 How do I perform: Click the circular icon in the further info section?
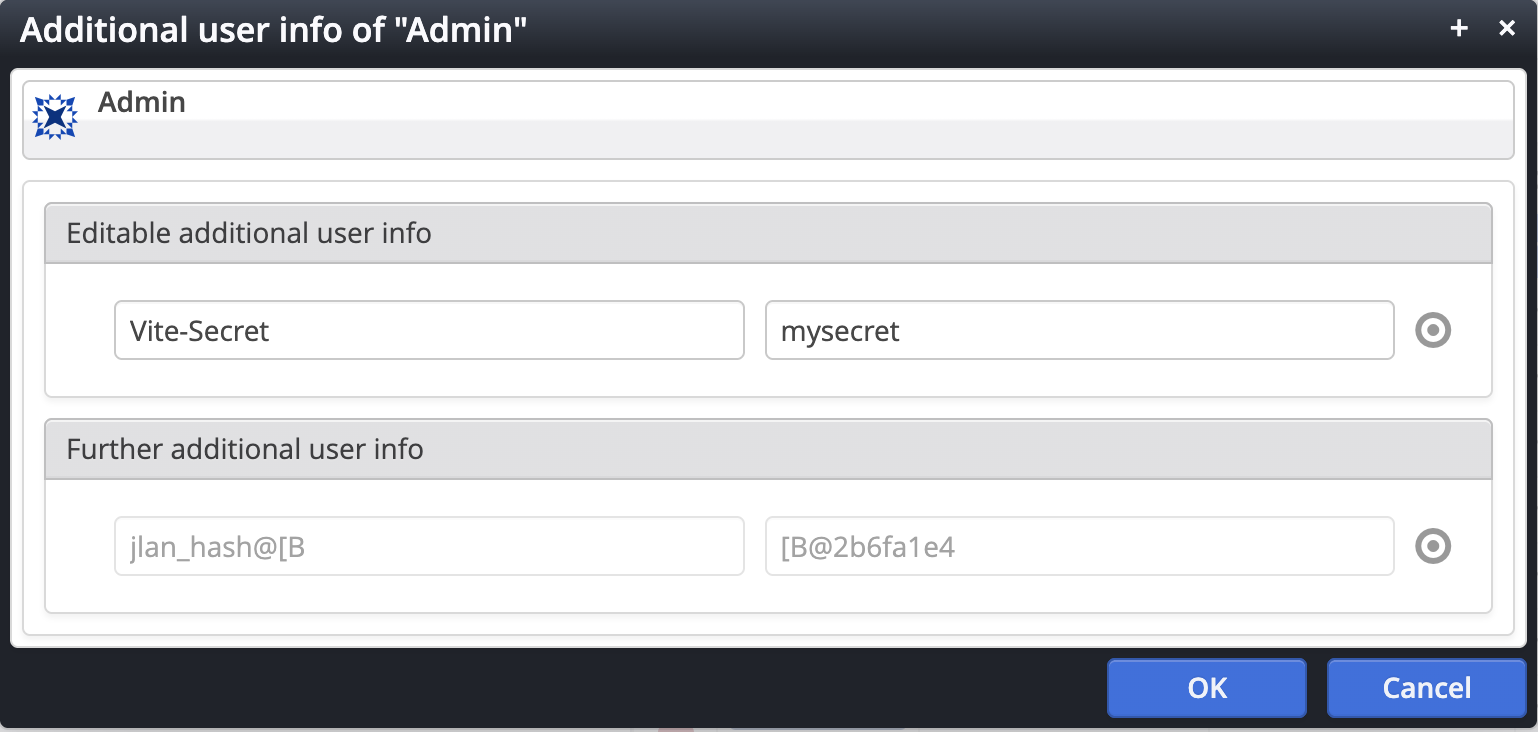coord(1433,546)
